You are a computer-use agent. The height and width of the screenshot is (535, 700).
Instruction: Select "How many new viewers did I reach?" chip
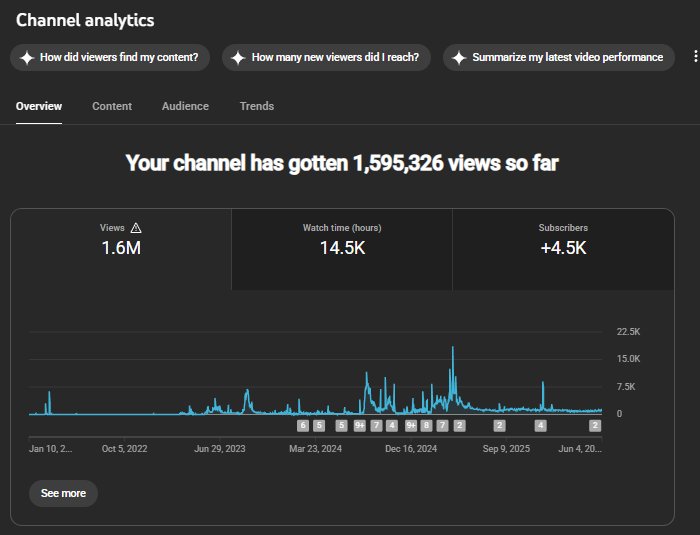point(326,57)
